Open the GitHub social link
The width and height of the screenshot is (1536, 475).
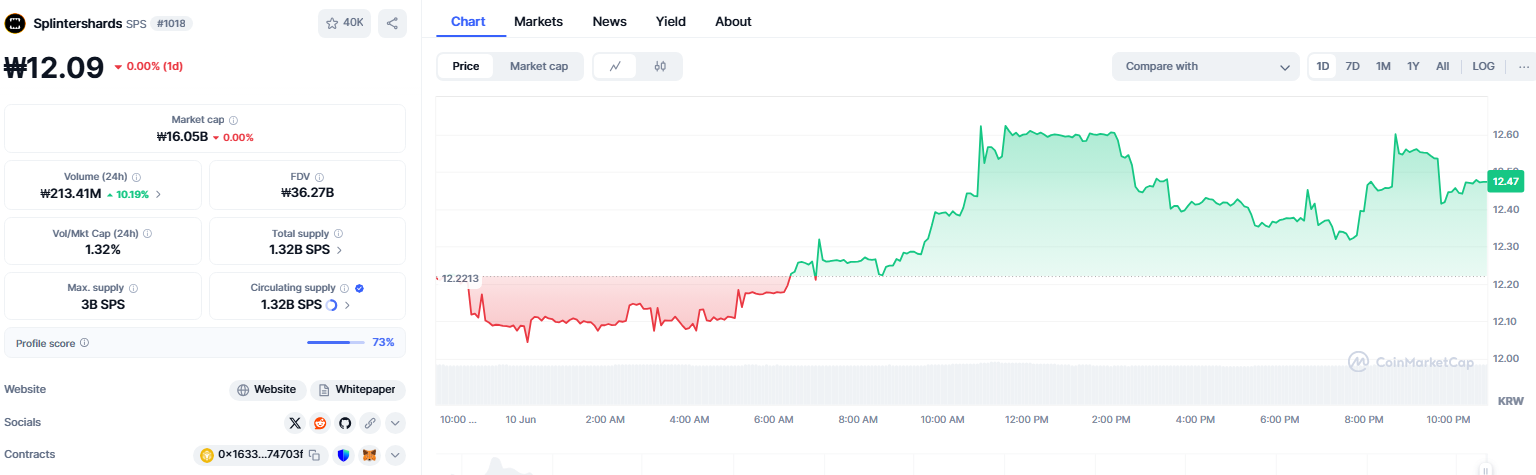click(x=345, y=423)
